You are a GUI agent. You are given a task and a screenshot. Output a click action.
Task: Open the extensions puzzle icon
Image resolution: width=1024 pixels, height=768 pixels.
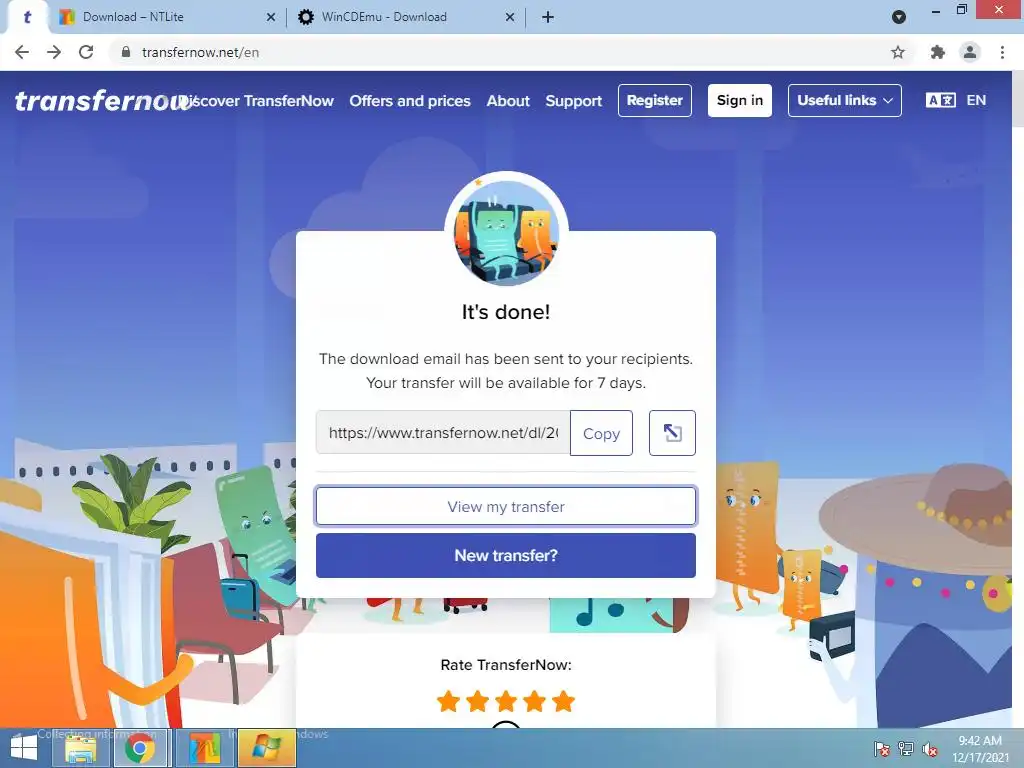pyautogui.click(x=938, y=52)
